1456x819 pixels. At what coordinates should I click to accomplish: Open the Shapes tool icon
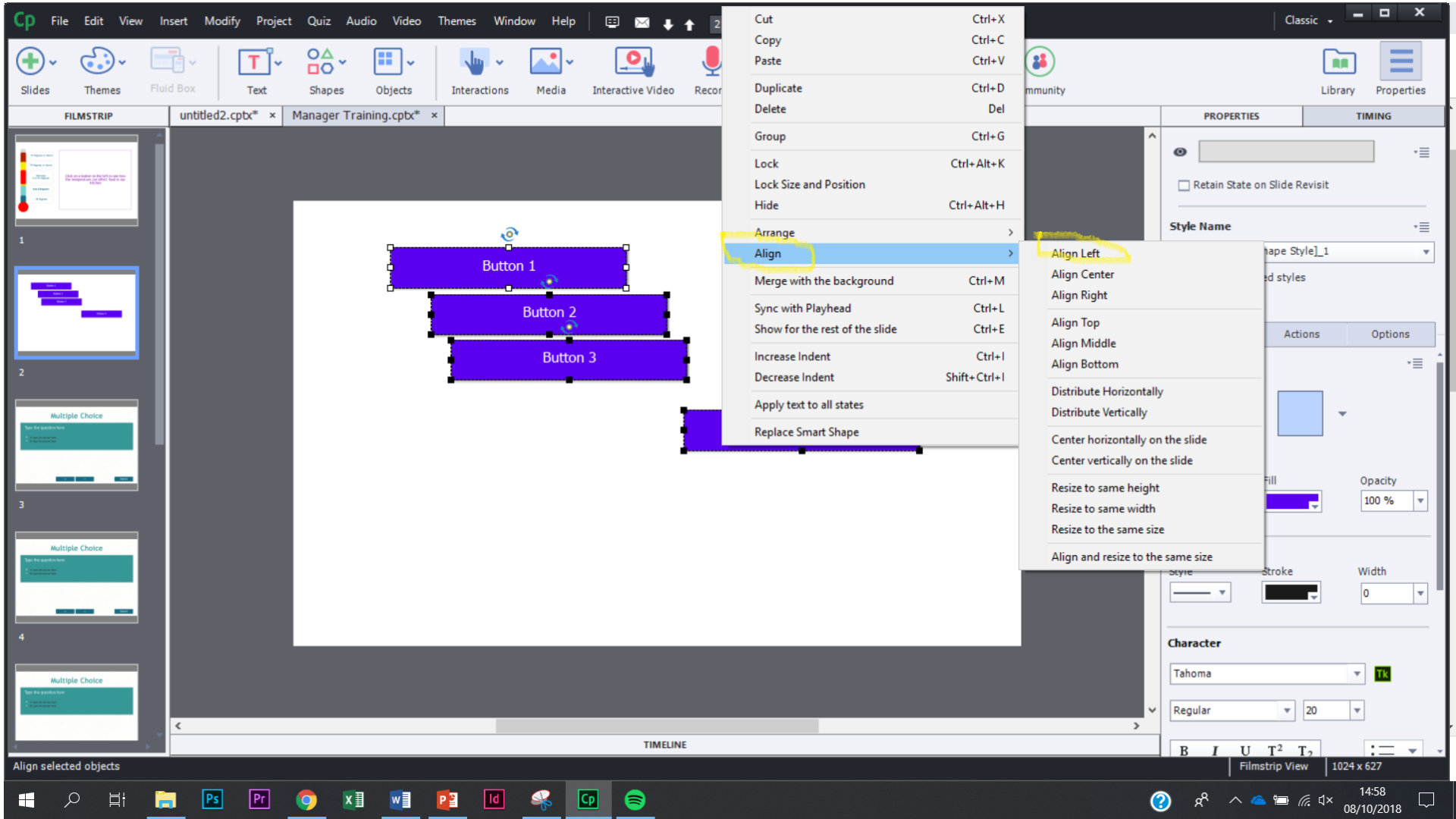pos(320,62)
